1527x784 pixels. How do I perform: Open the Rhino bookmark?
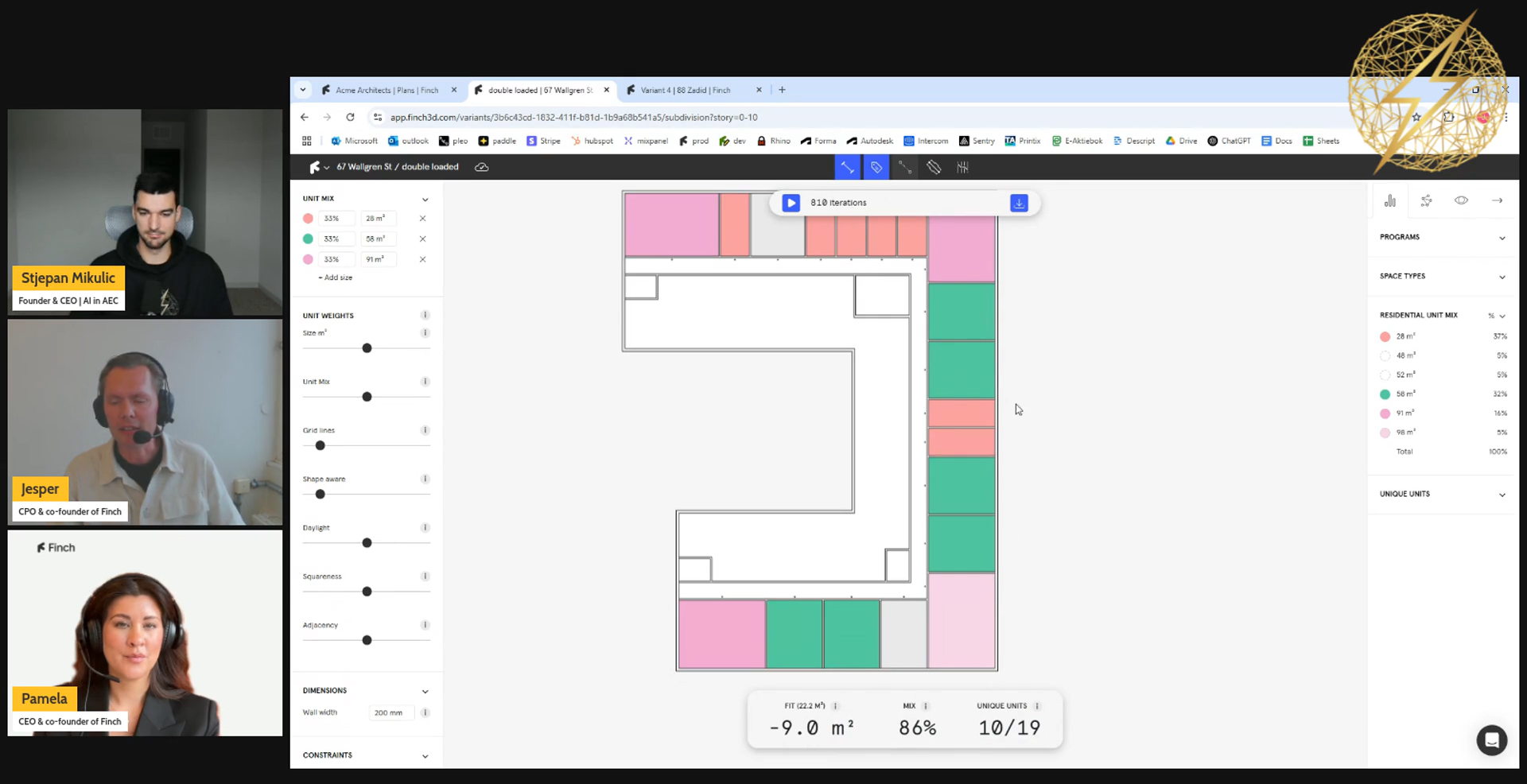tap(773, 142)
